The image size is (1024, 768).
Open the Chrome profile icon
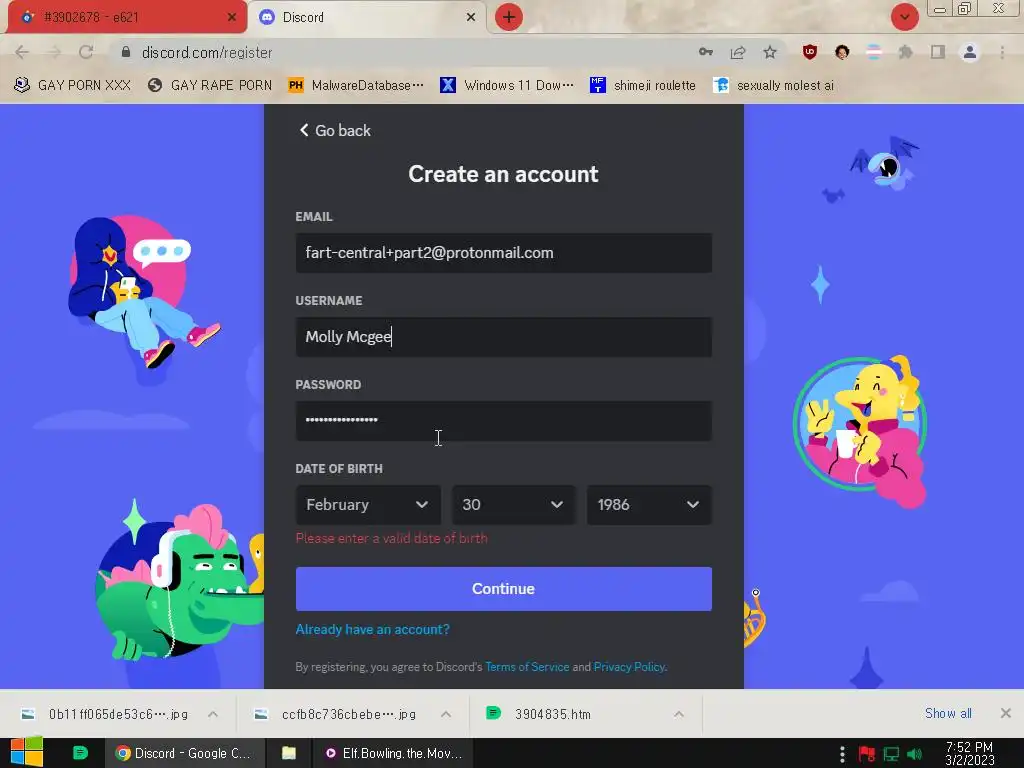point(970,52)
